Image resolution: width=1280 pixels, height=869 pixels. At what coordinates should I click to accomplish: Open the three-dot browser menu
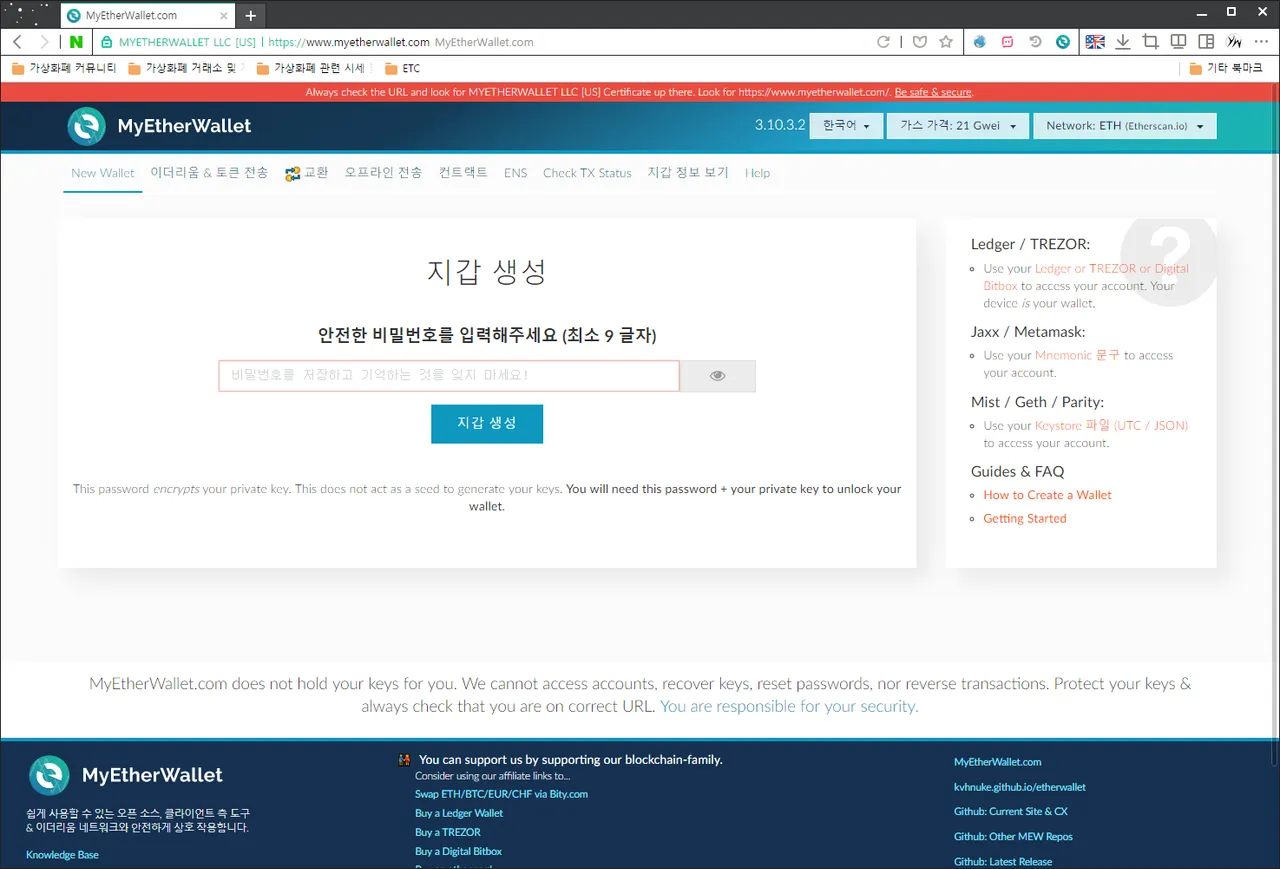pyautogui.click(x=1262, y=42)
